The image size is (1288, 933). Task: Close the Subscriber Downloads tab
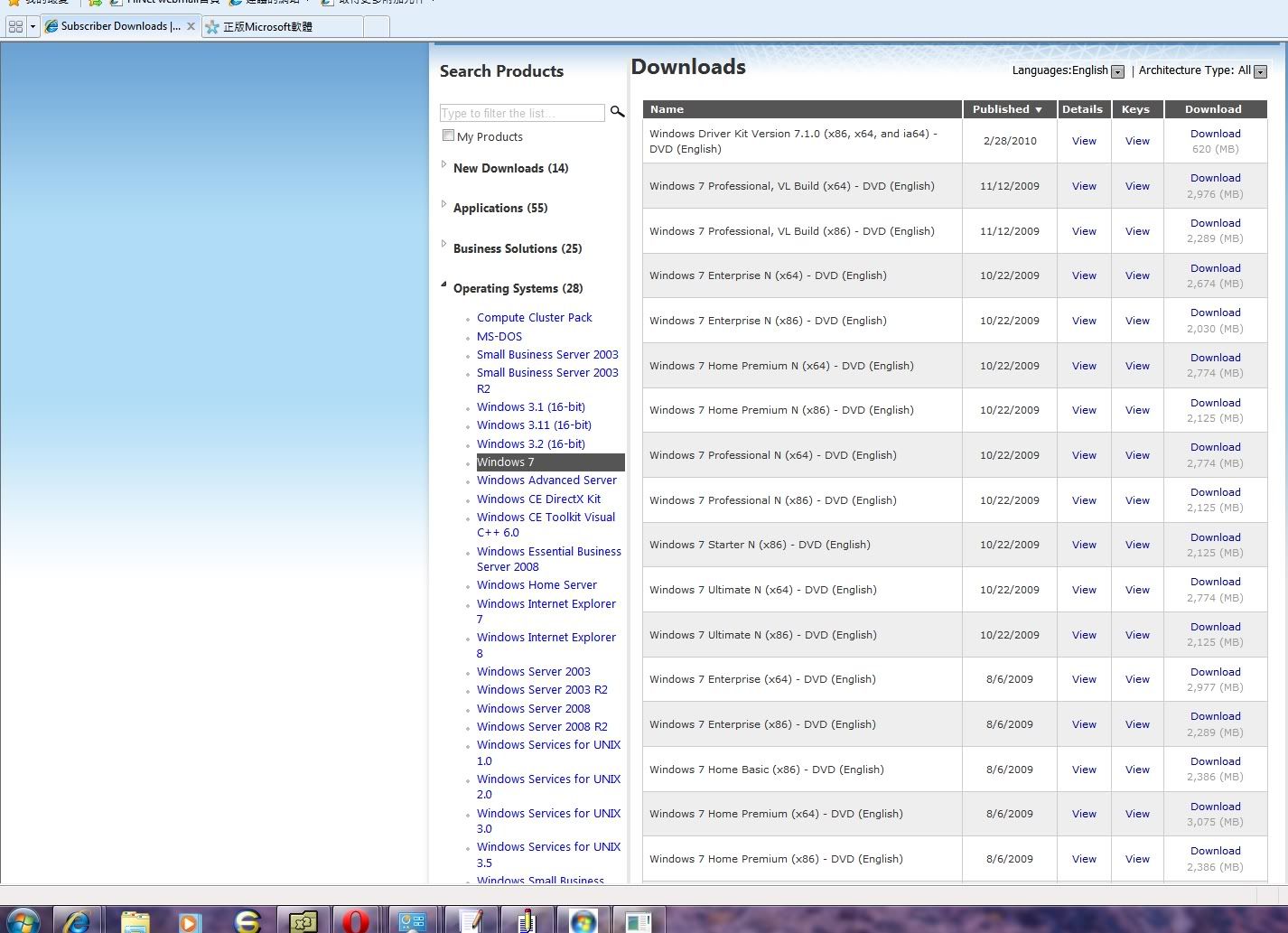[x=191, y=26]
